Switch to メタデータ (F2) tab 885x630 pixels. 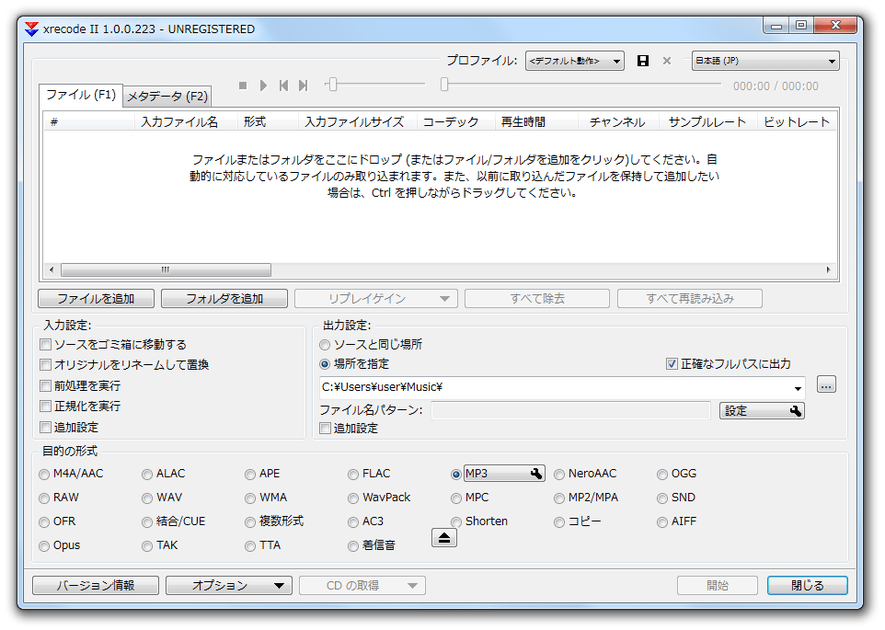[x=167, y=97]
